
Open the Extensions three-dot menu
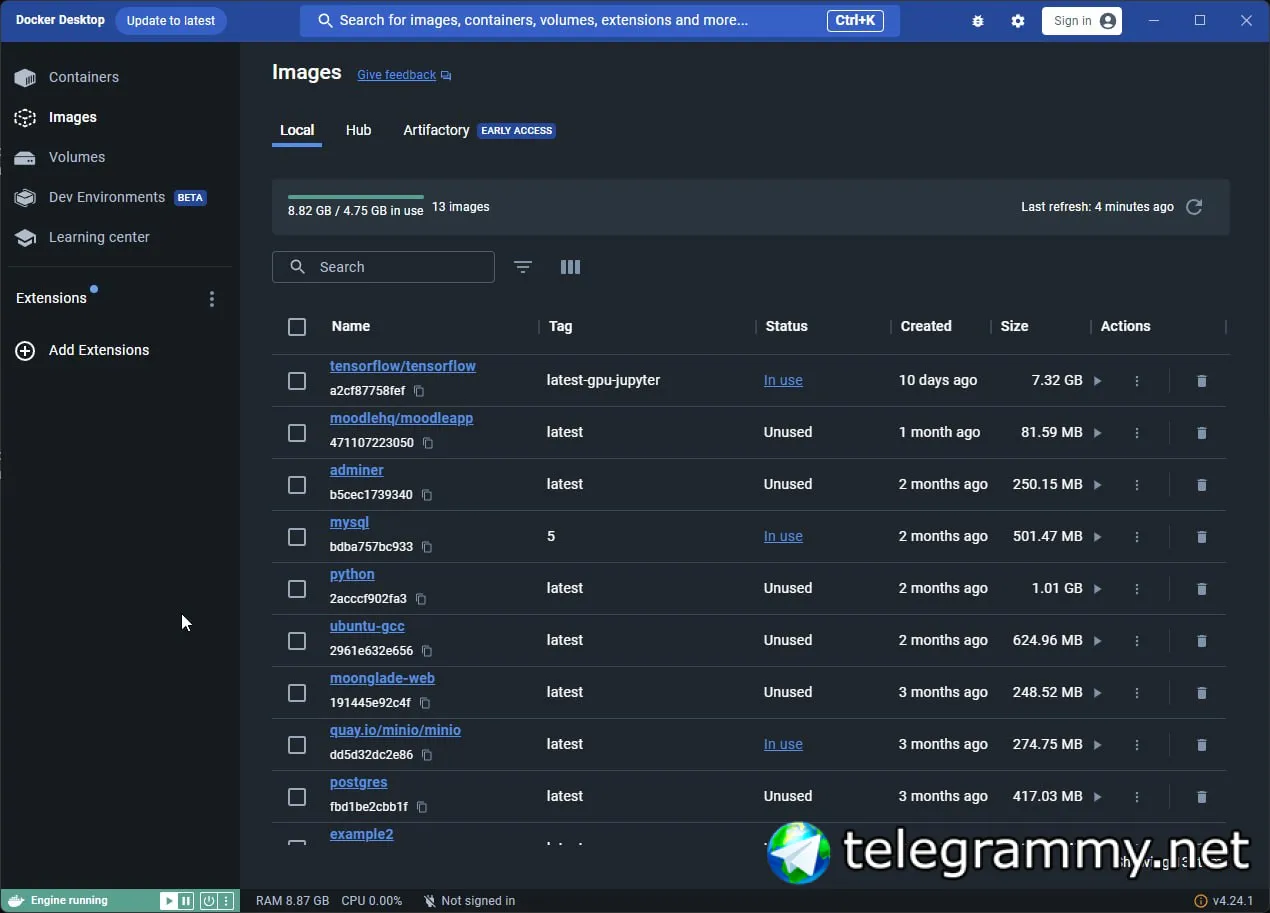(x=211, y=299)
